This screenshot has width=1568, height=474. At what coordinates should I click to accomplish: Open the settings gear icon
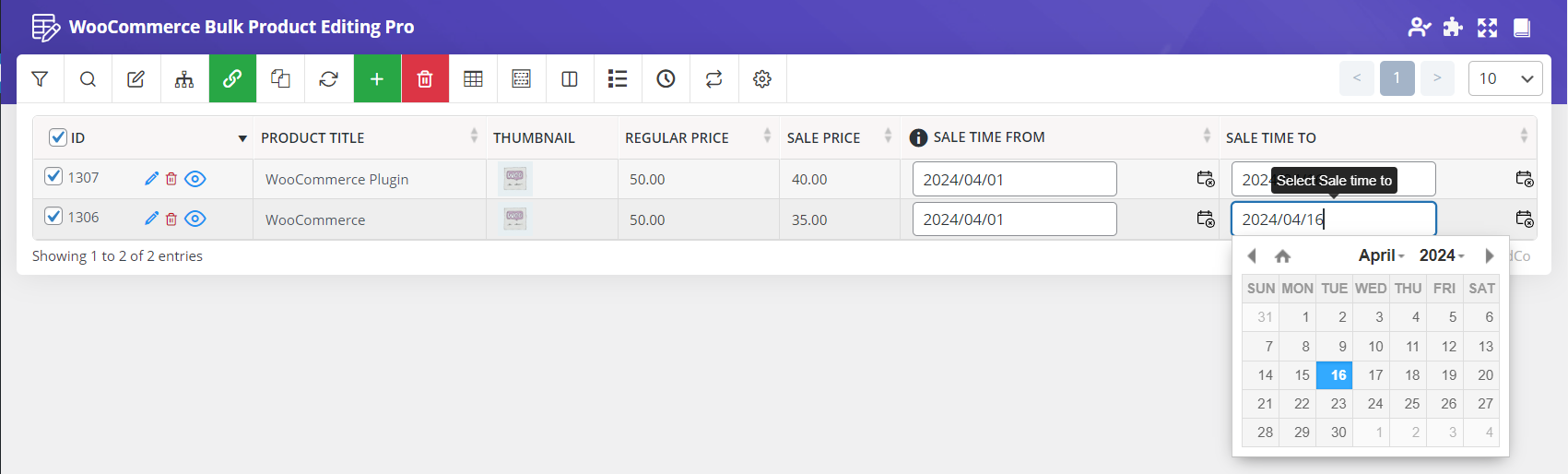pos(762,79)
